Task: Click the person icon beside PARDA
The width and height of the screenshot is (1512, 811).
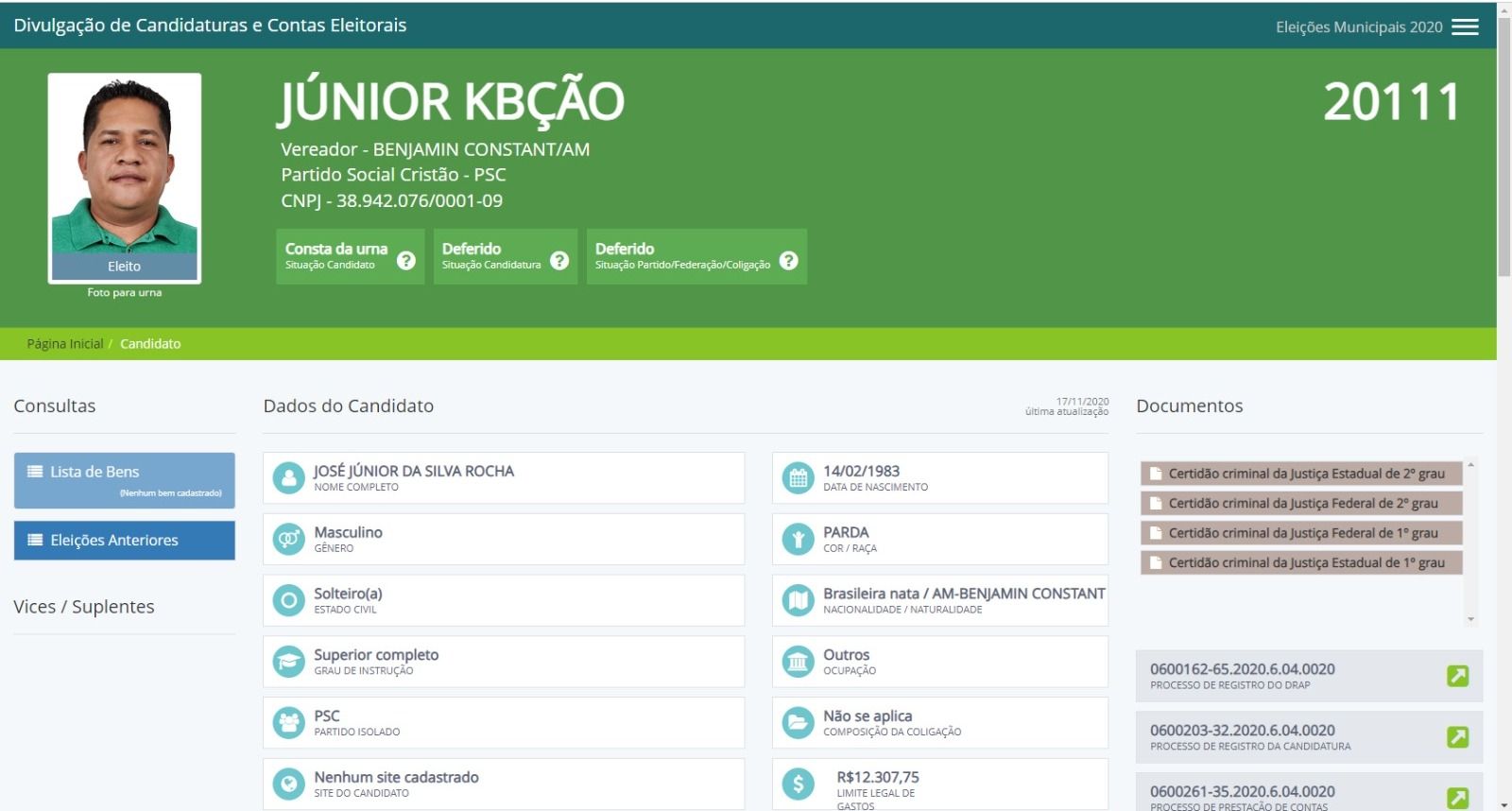Action: click(798, 539)
